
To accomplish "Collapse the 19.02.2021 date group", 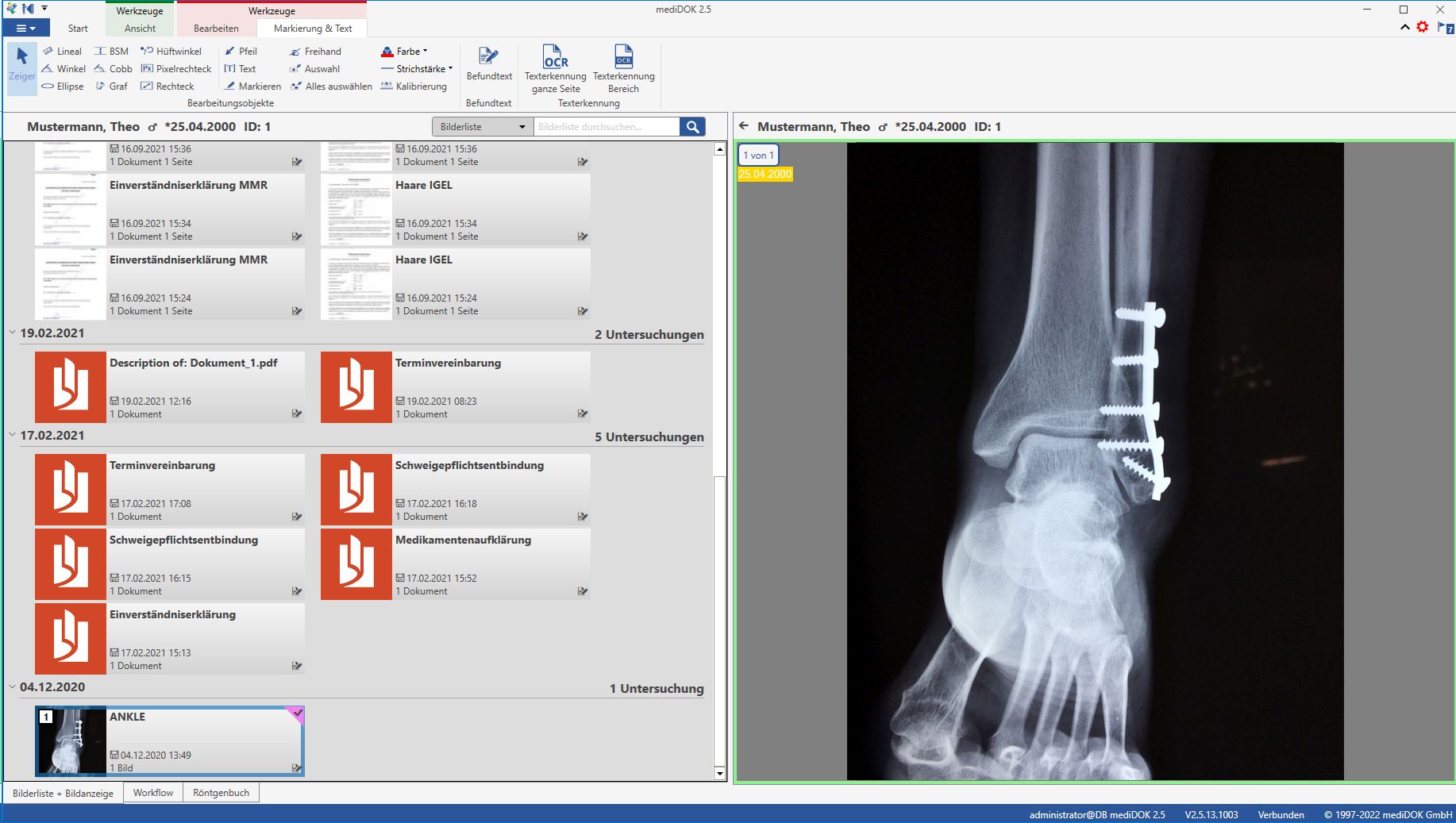I will [12, 333].
